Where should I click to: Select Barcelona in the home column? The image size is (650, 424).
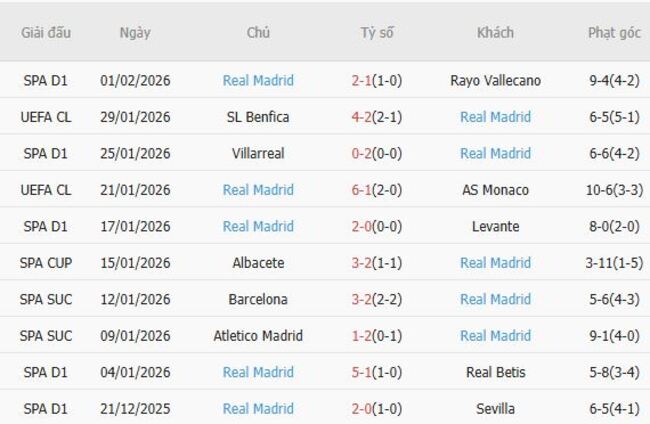pyautogui.click(x=258, y=299)
